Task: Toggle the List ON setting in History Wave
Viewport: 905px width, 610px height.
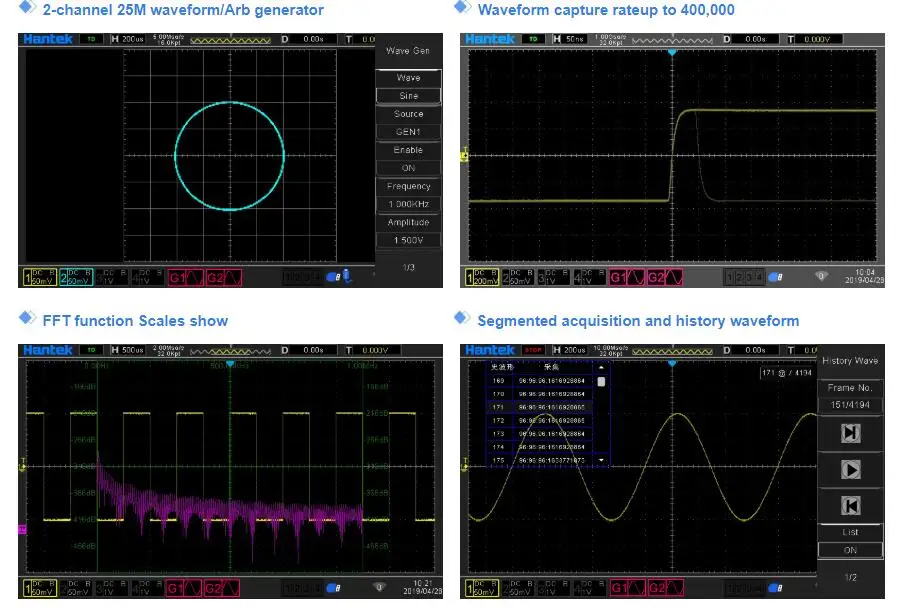Action: pos(850,551)
